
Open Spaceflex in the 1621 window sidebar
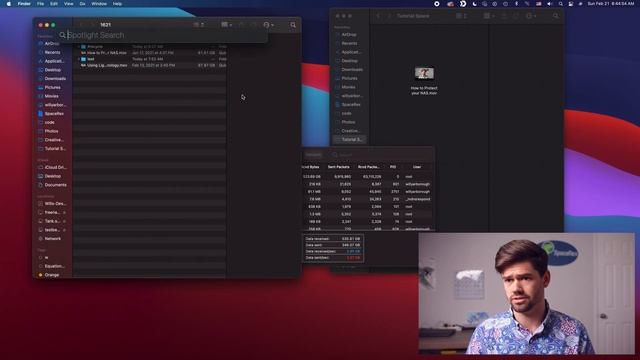point(52,114)
